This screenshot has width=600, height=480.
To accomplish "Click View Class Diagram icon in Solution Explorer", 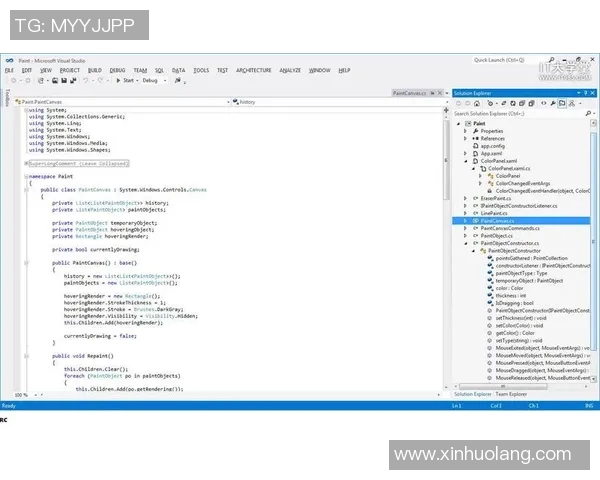I will [572, 103].
